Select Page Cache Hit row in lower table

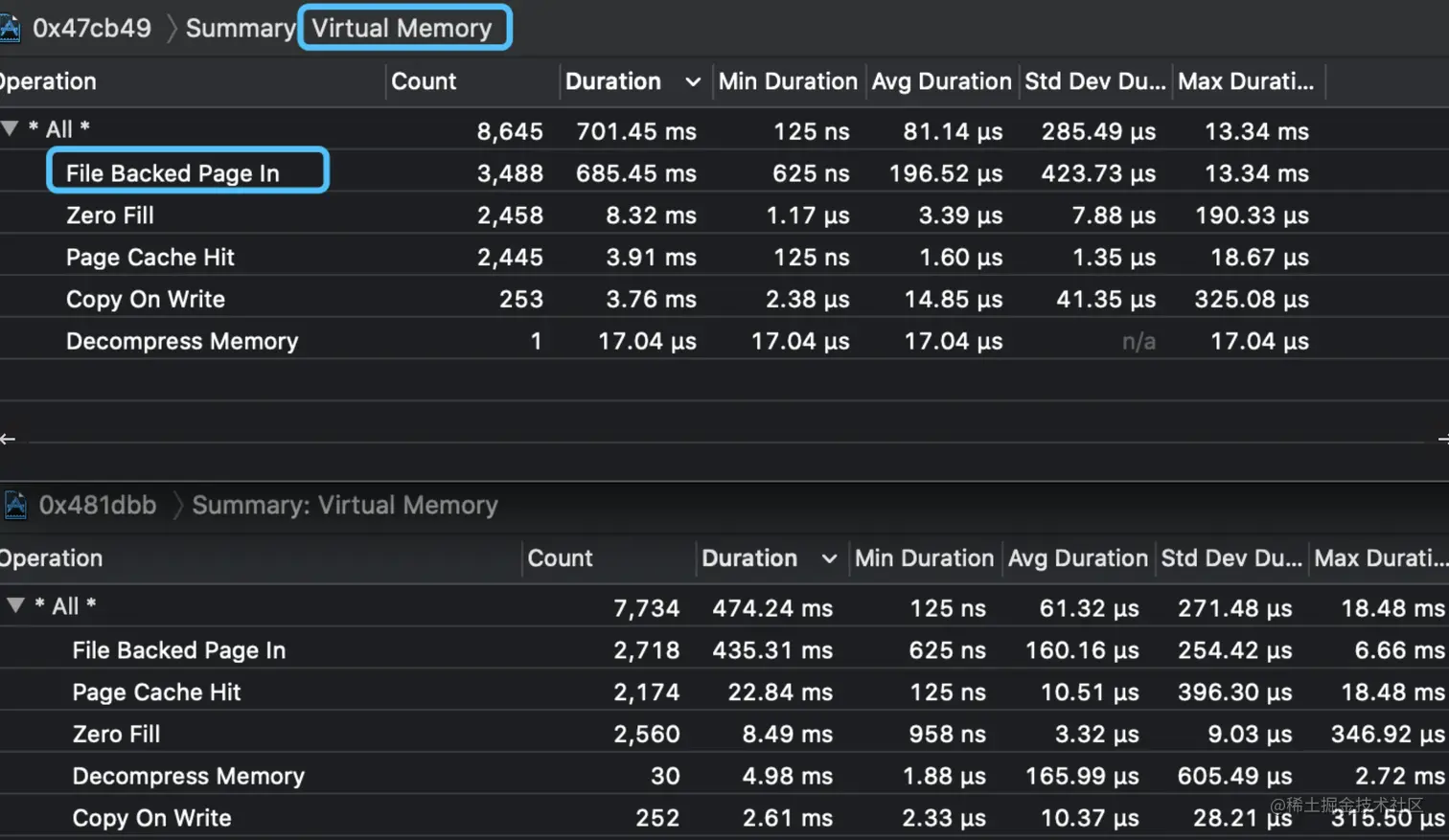724,692
